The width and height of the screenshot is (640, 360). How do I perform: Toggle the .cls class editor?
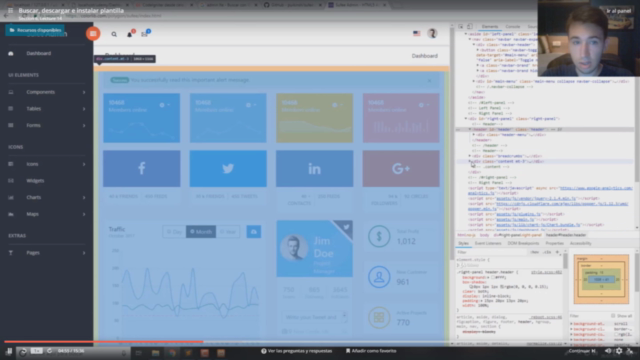pyautogui.click(x=547, y=252)
